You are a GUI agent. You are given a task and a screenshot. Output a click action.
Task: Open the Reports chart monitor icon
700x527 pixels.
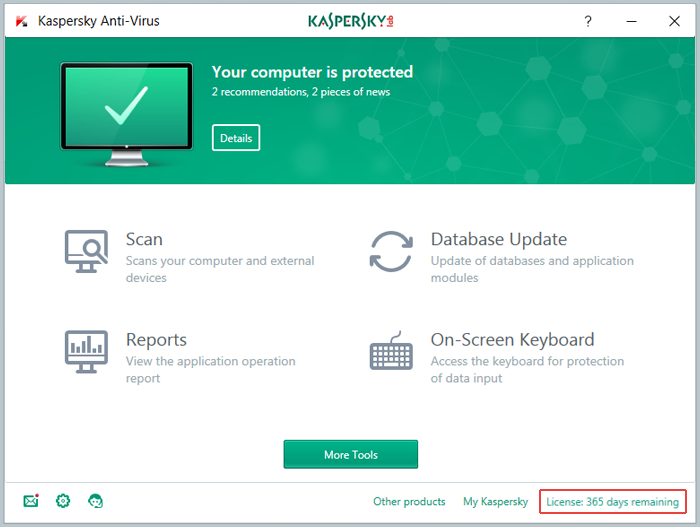[86, 352]
